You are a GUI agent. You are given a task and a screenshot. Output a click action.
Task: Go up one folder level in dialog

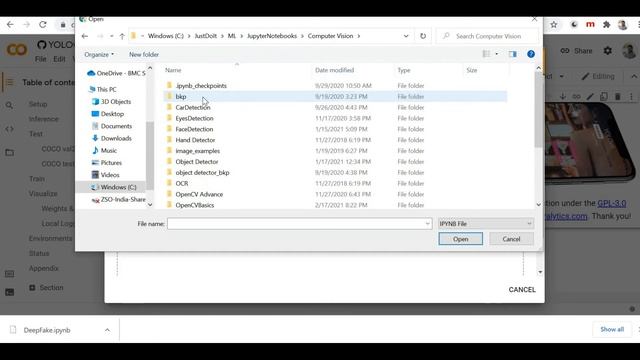[122, 36]
